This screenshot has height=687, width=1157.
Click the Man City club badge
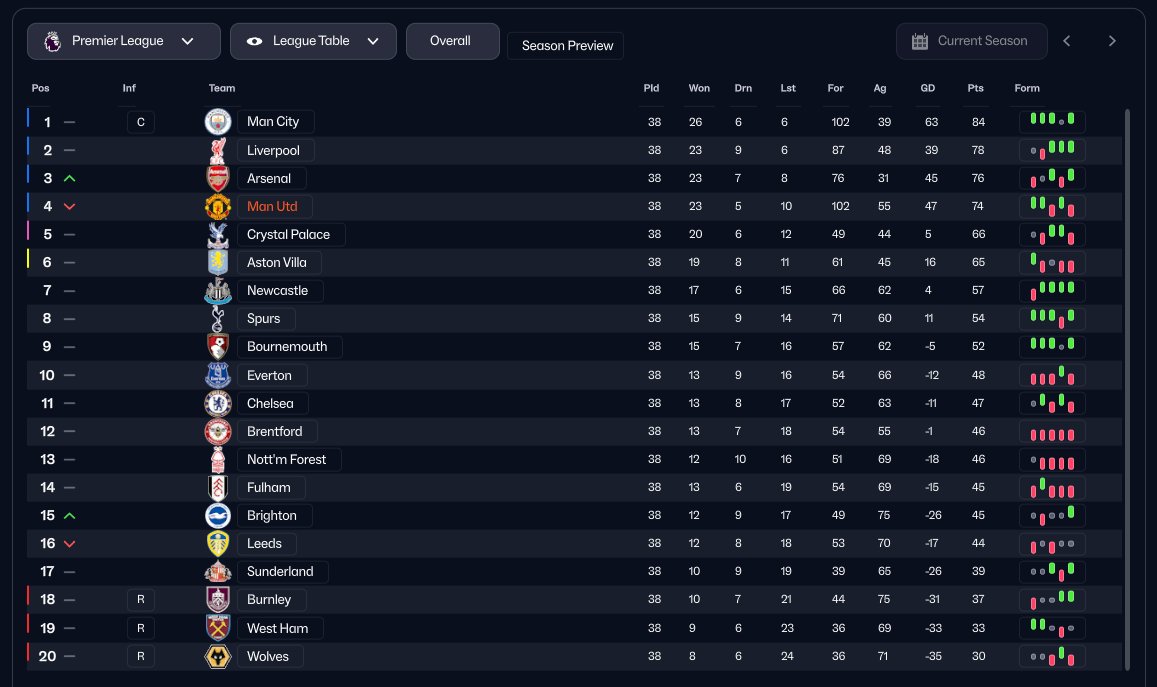pos(218,122)
